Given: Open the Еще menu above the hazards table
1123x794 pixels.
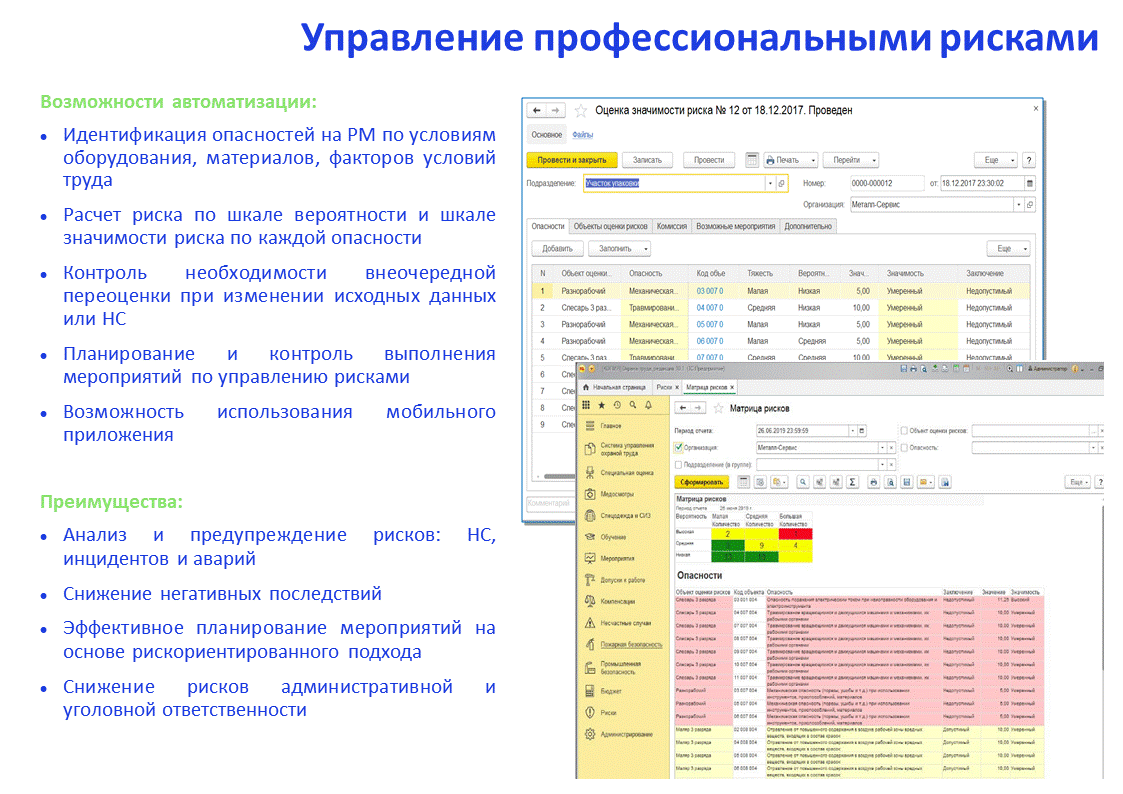Looking at the screenshot, I should click(x=1008, y=248).
